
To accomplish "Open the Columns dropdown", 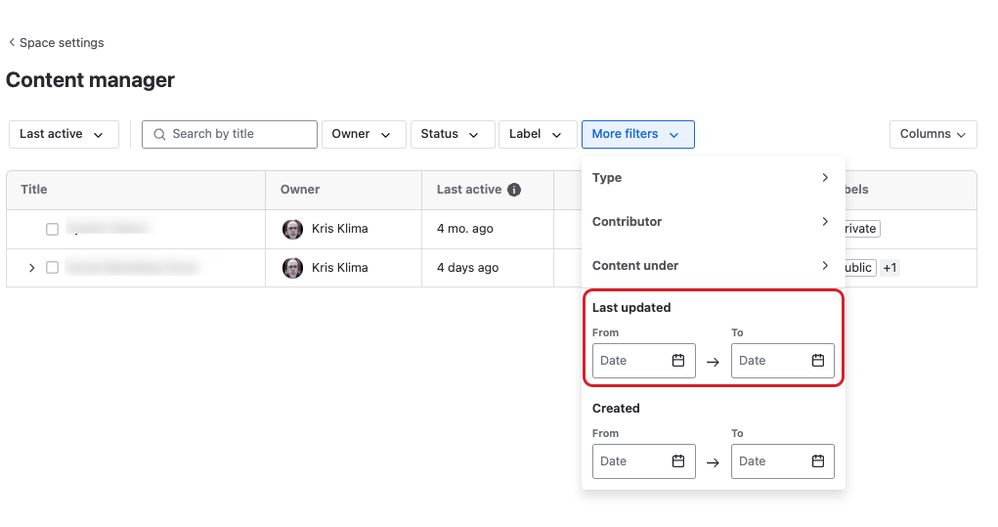I will 932,134.
